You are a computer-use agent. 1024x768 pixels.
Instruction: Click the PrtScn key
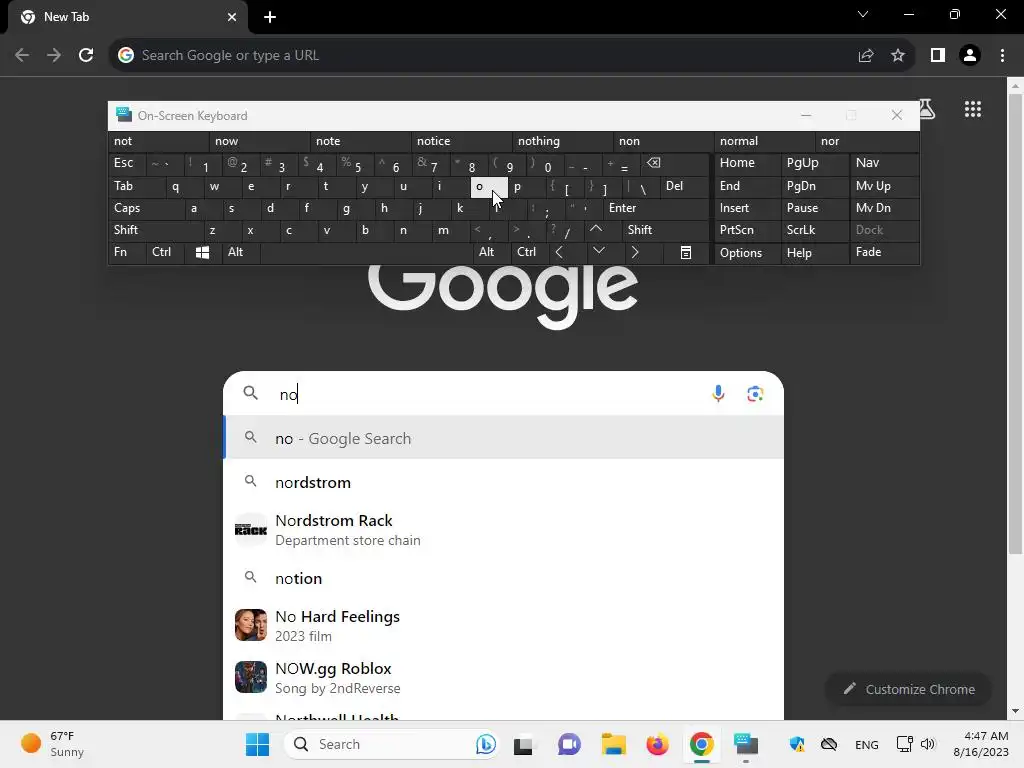click(x=748, y=230)
